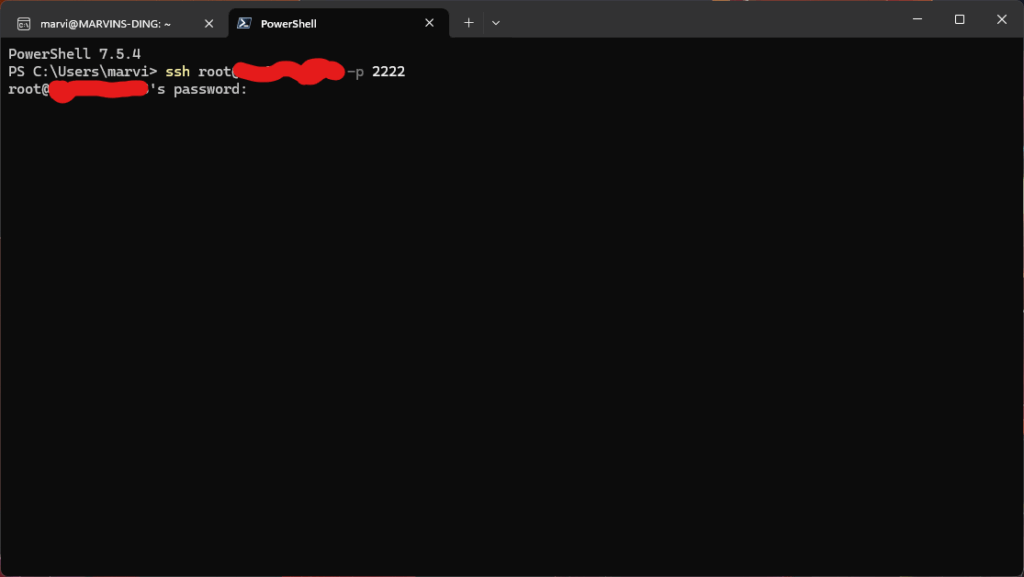Open the new tab profile dropdown chevron

496,22
